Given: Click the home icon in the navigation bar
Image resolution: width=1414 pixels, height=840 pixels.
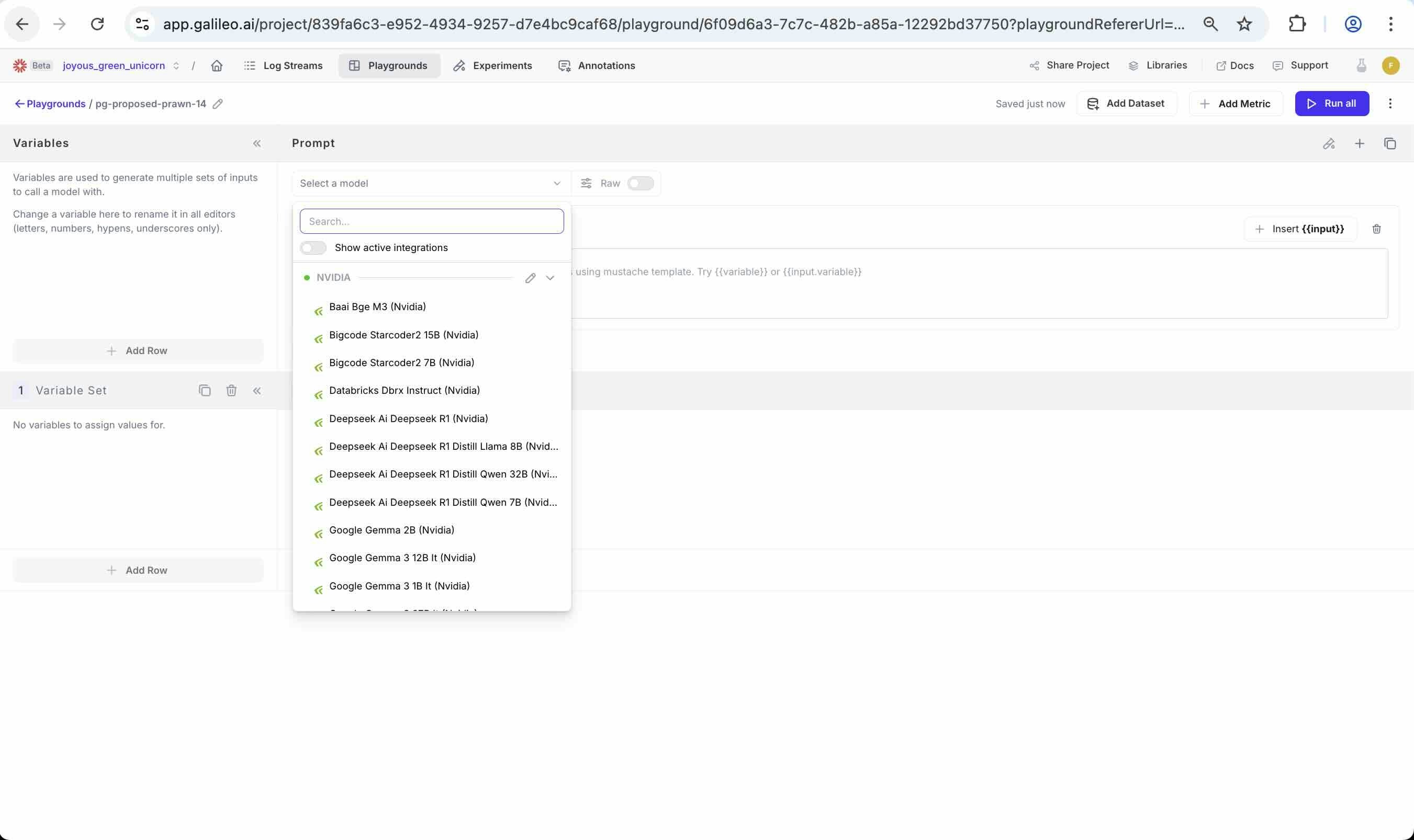Looking at the screenshot, I should coord(216,66).
